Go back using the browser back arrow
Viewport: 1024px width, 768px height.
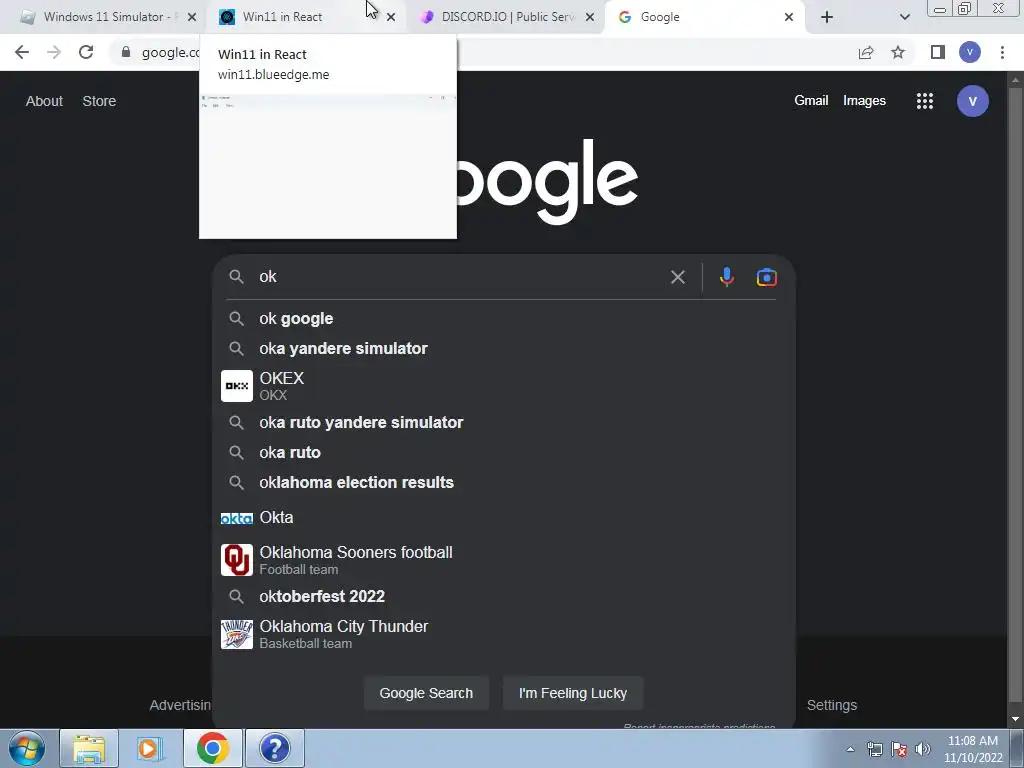click(22, 52)
